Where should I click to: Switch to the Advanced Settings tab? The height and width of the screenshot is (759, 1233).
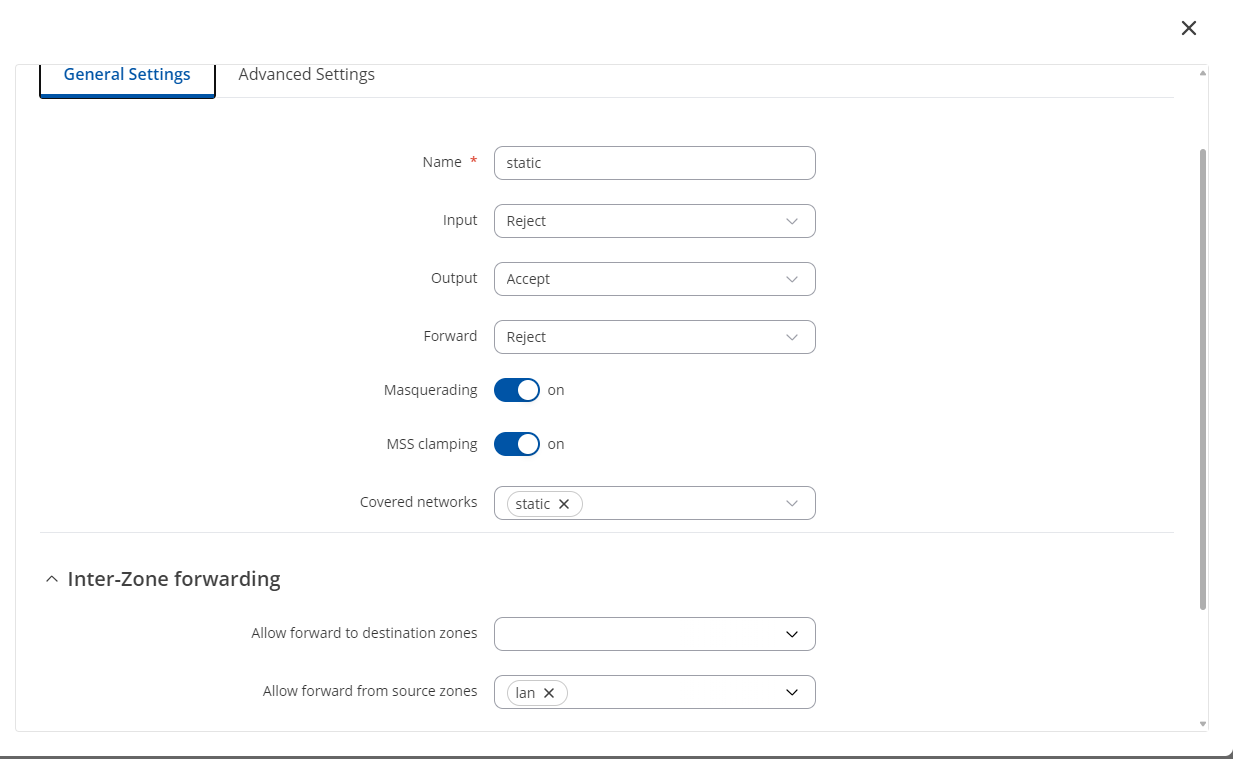(x=306, y=75)
